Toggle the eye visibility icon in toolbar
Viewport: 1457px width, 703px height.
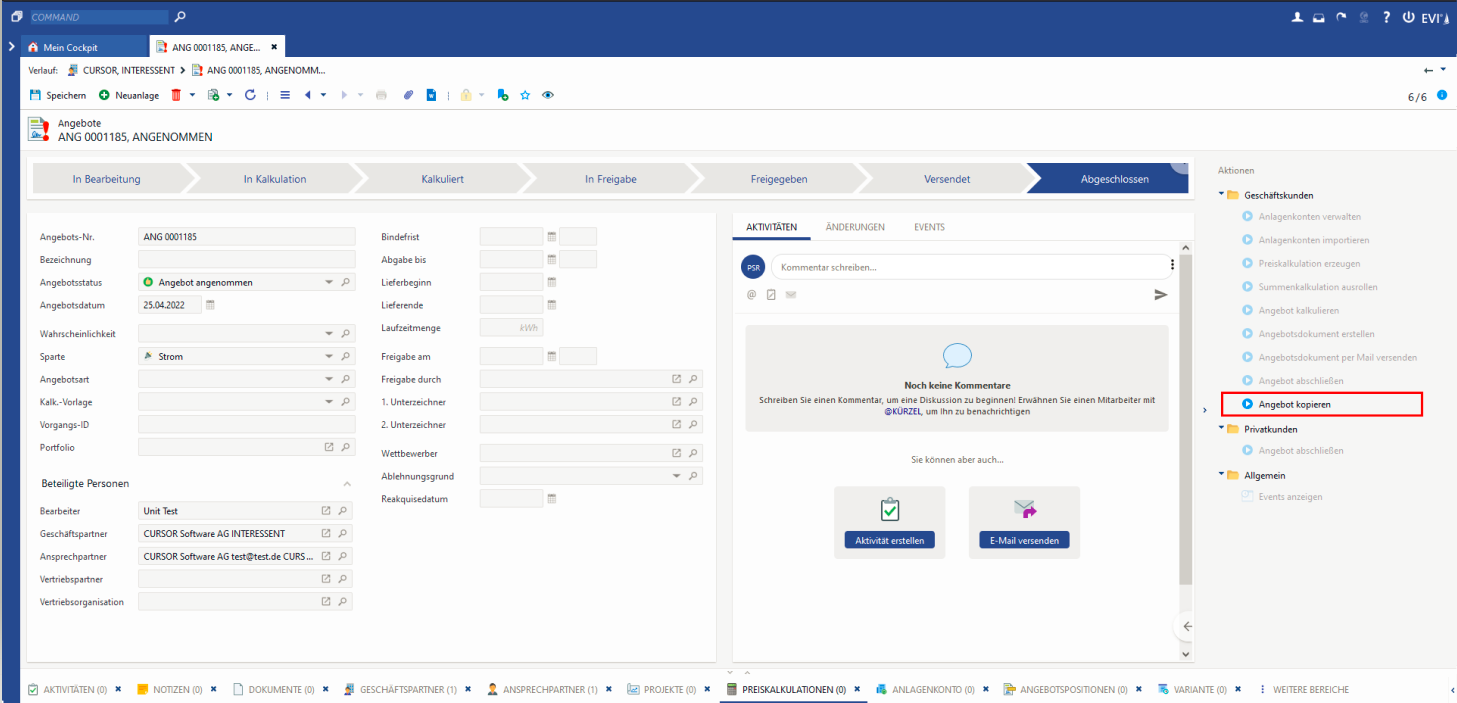[548, 95]
